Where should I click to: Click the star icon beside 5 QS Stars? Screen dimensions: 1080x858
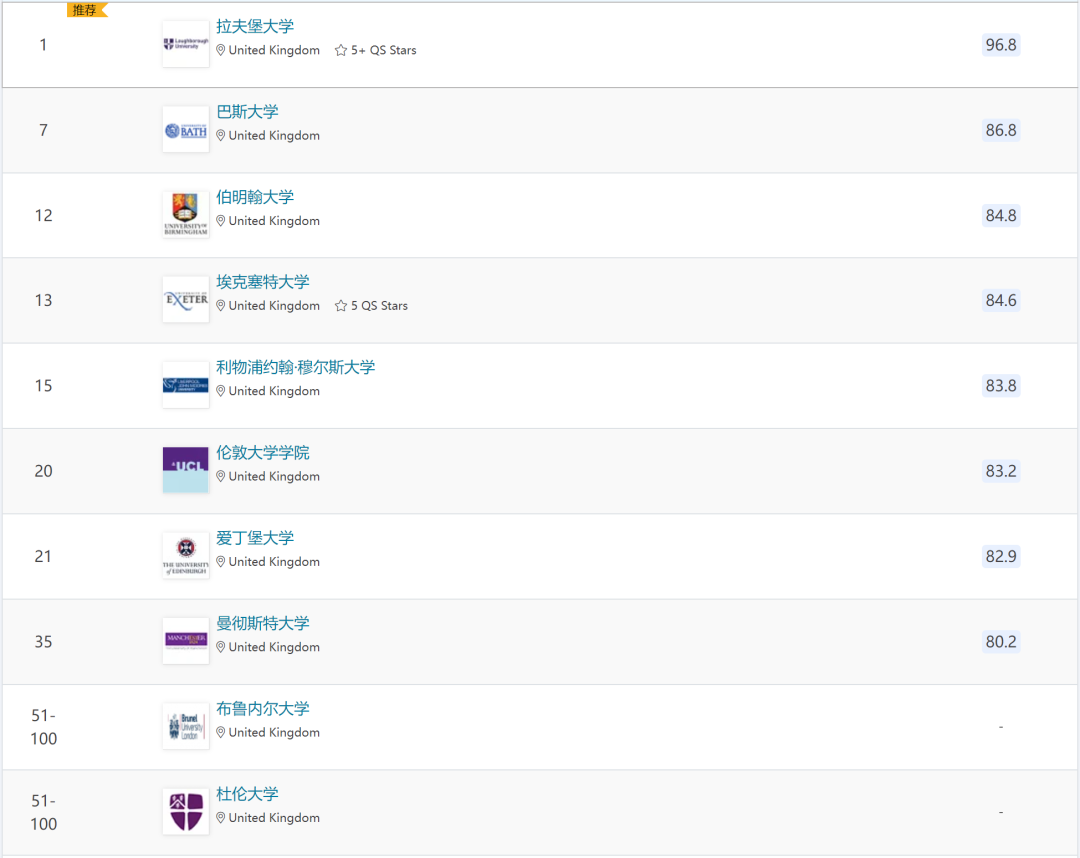[x=341, y=306]
